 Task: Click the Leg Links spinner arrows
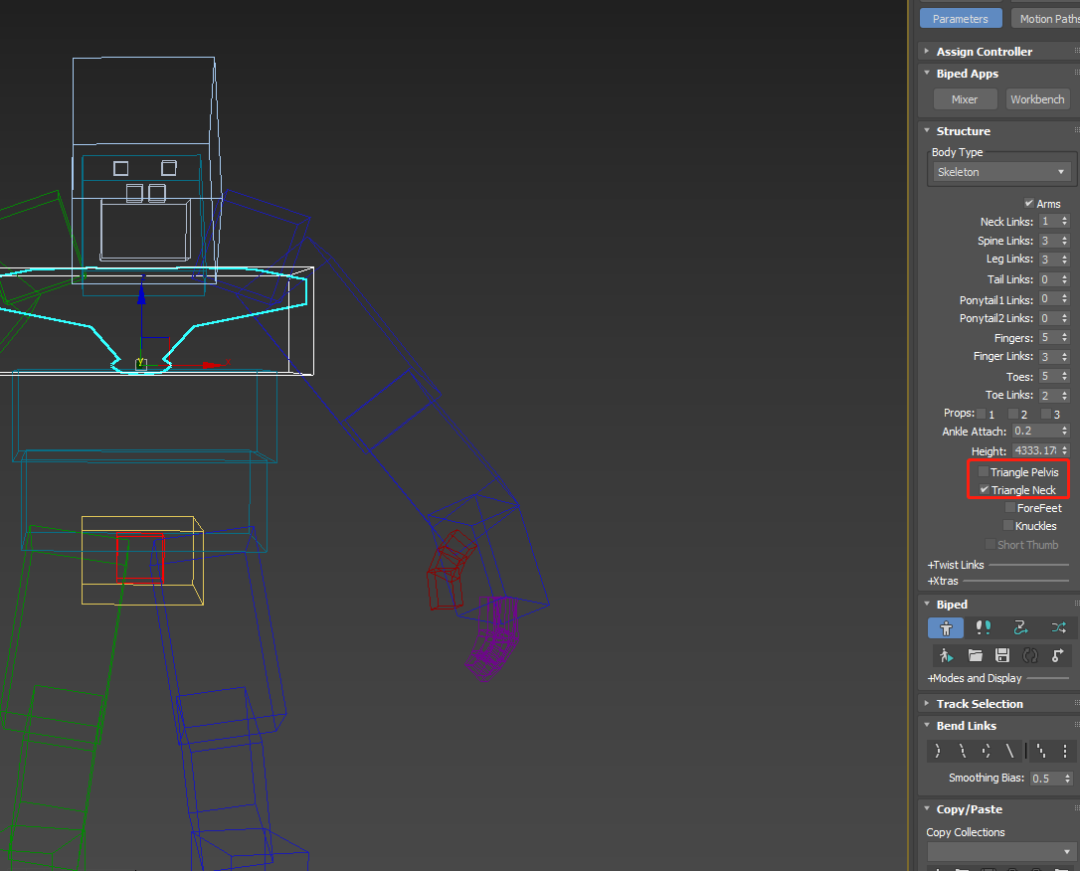tap(1065, 259)
